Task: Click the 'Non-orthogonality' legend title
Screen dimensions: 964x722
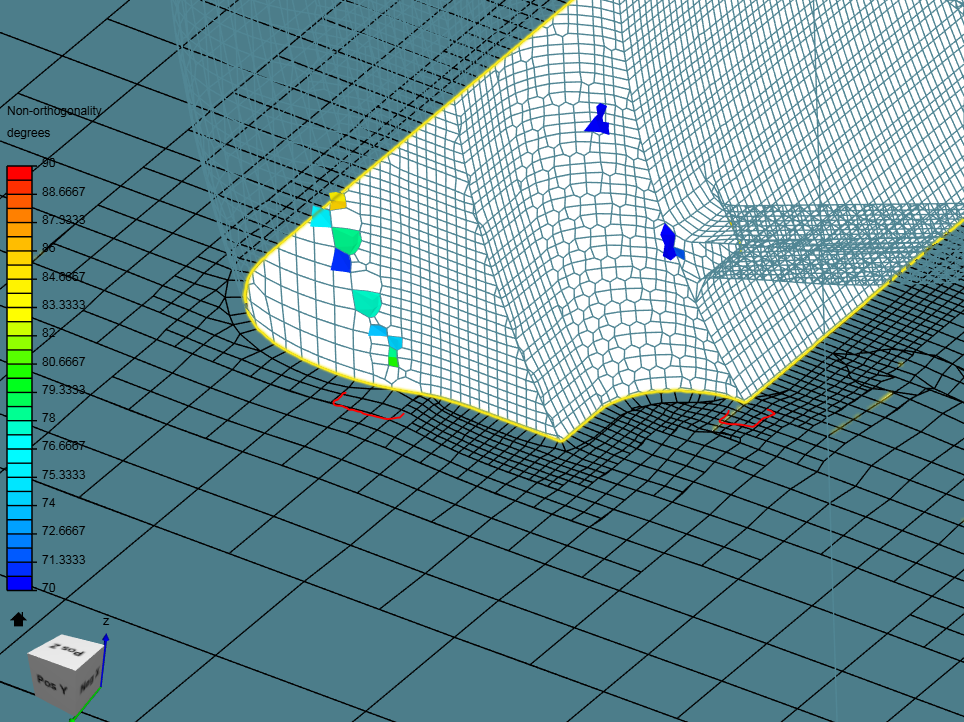Action: point(54,111)
